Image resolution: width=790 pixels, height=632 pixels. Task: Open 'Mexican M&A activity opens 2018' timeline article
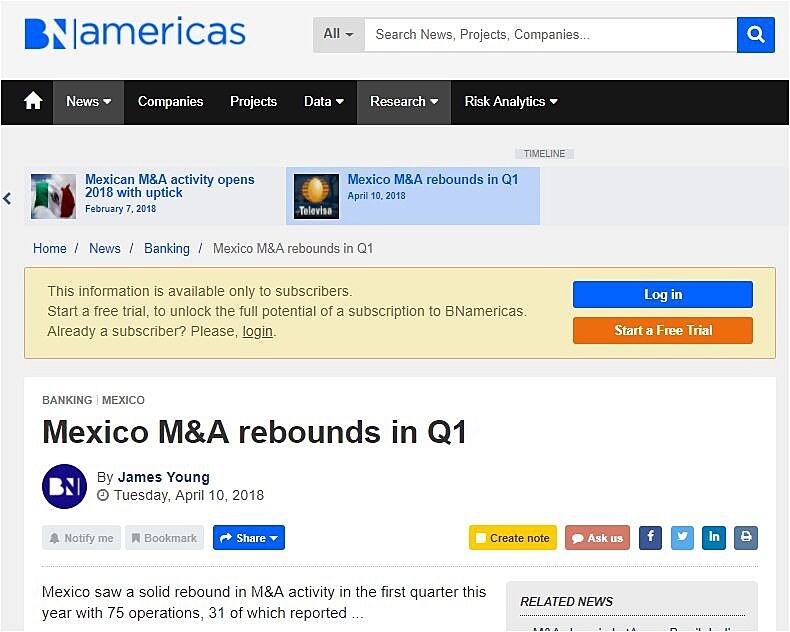click(x=170, y=186)
